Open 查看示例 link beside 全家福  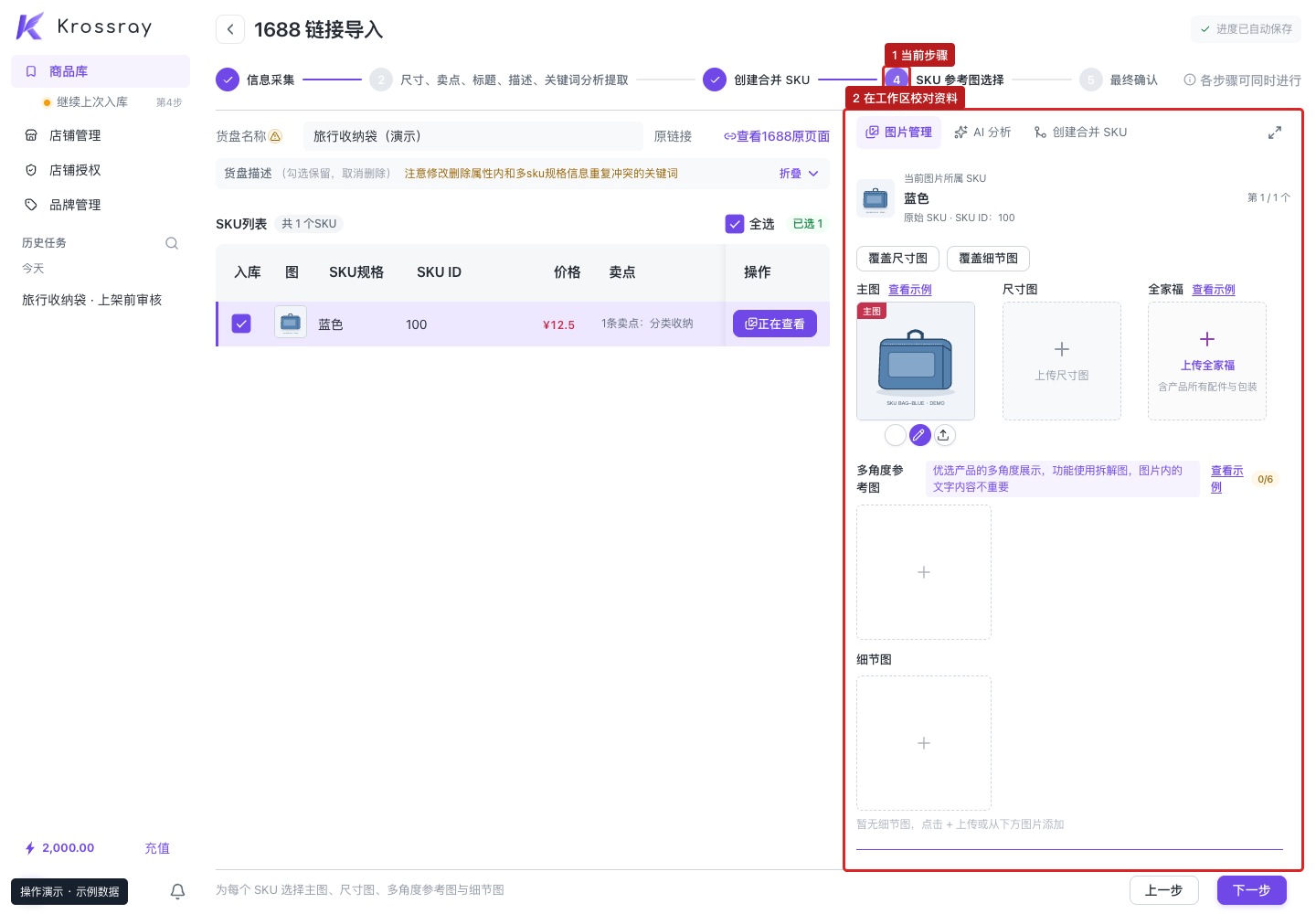point(1214,290)
